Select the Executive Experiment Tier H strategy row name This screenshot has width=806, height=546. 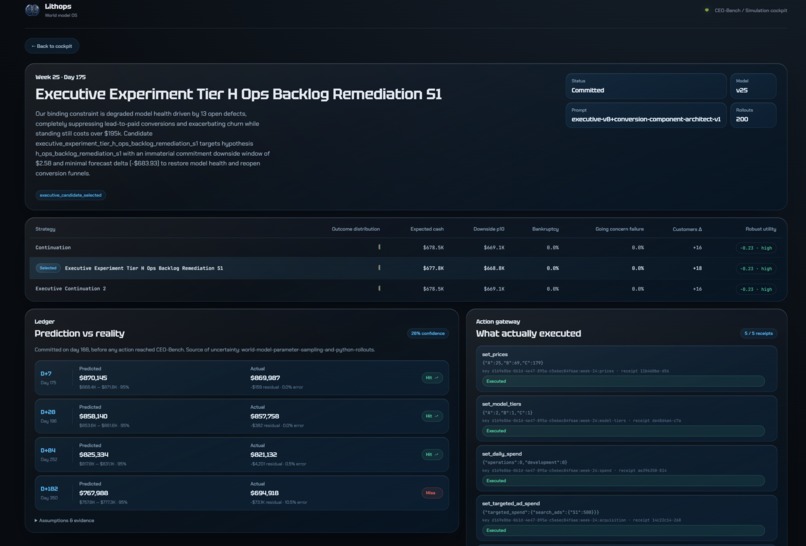(144, 268)
